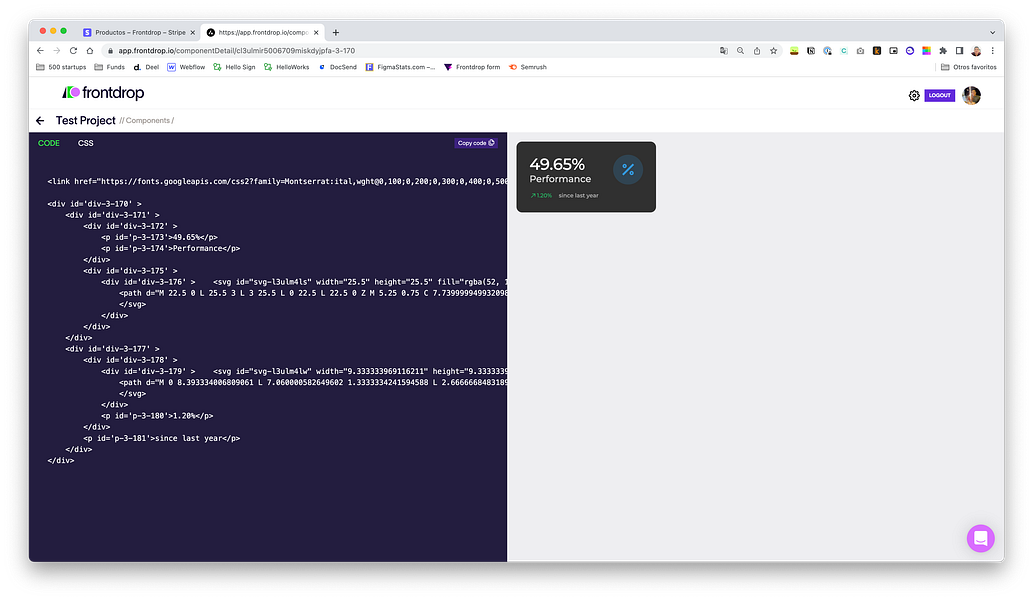The width and height of the screenshot is (1033, 600).
Task: Switch to the CODE tab
Action: pos(49,143)
